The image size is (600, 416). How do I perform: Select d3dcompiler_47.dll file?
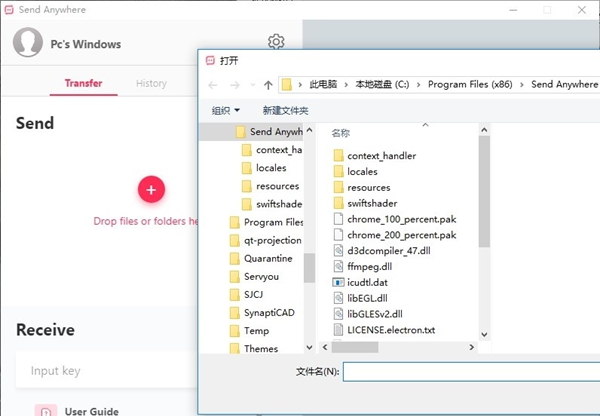[x=382, y=251]
